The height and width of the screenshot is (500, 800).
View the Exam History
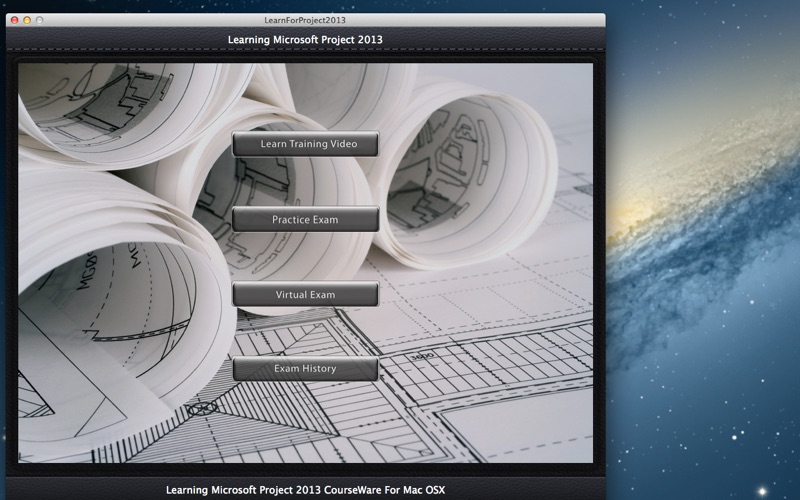click(305, 368)
